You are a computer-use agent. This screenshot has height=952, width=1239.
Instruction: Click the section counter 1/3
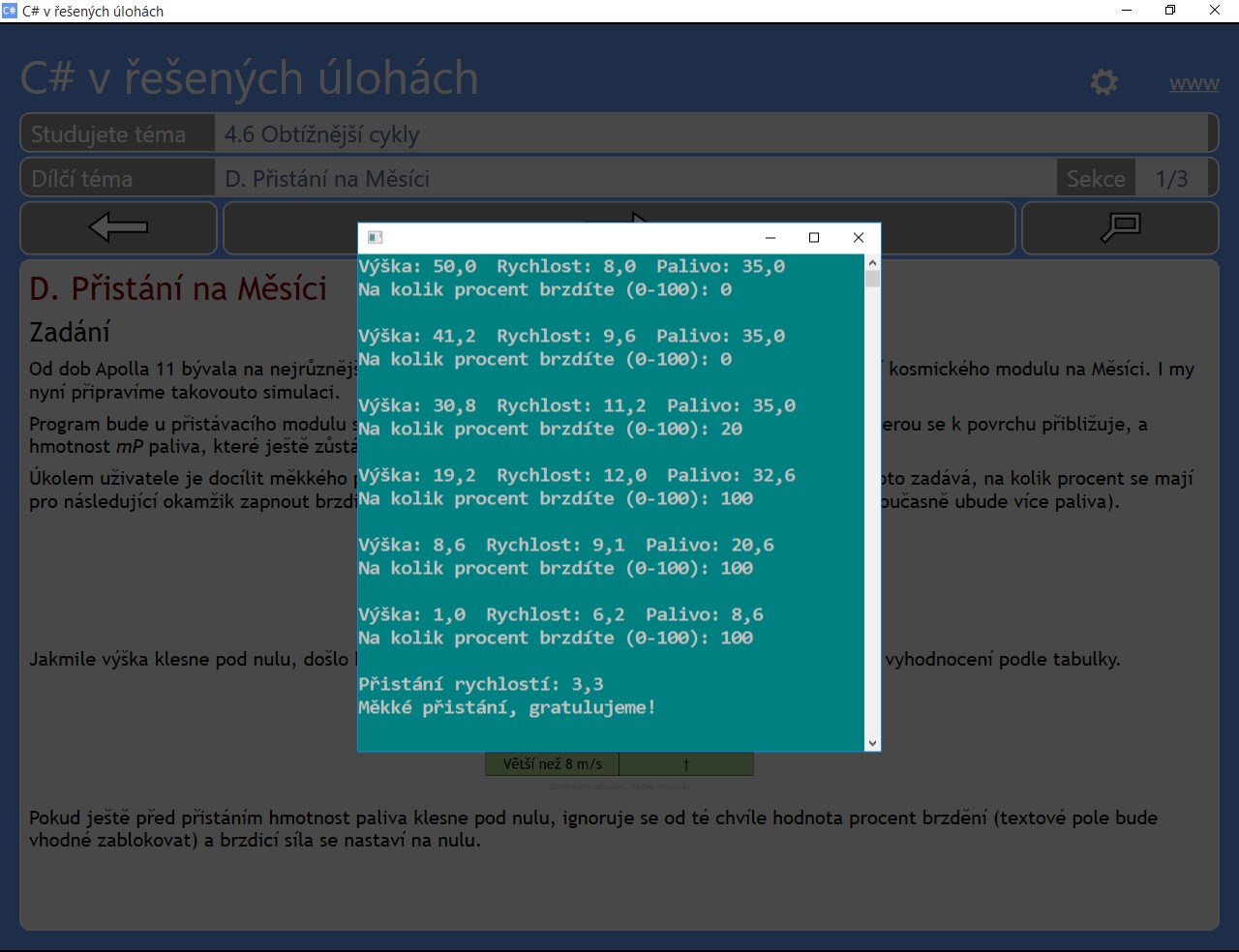(1171, 179)
